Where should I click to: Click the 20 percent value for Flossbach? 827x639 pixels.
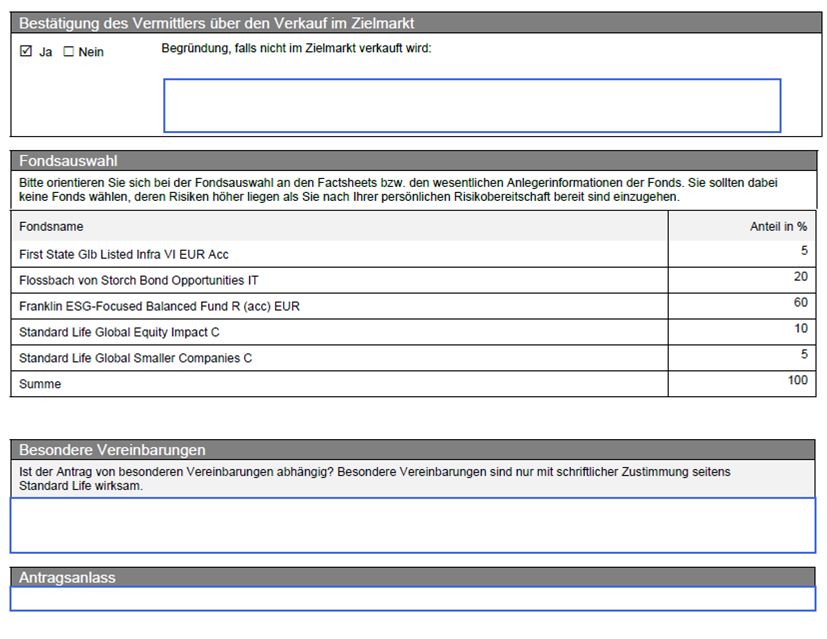(x=801, y=276)
